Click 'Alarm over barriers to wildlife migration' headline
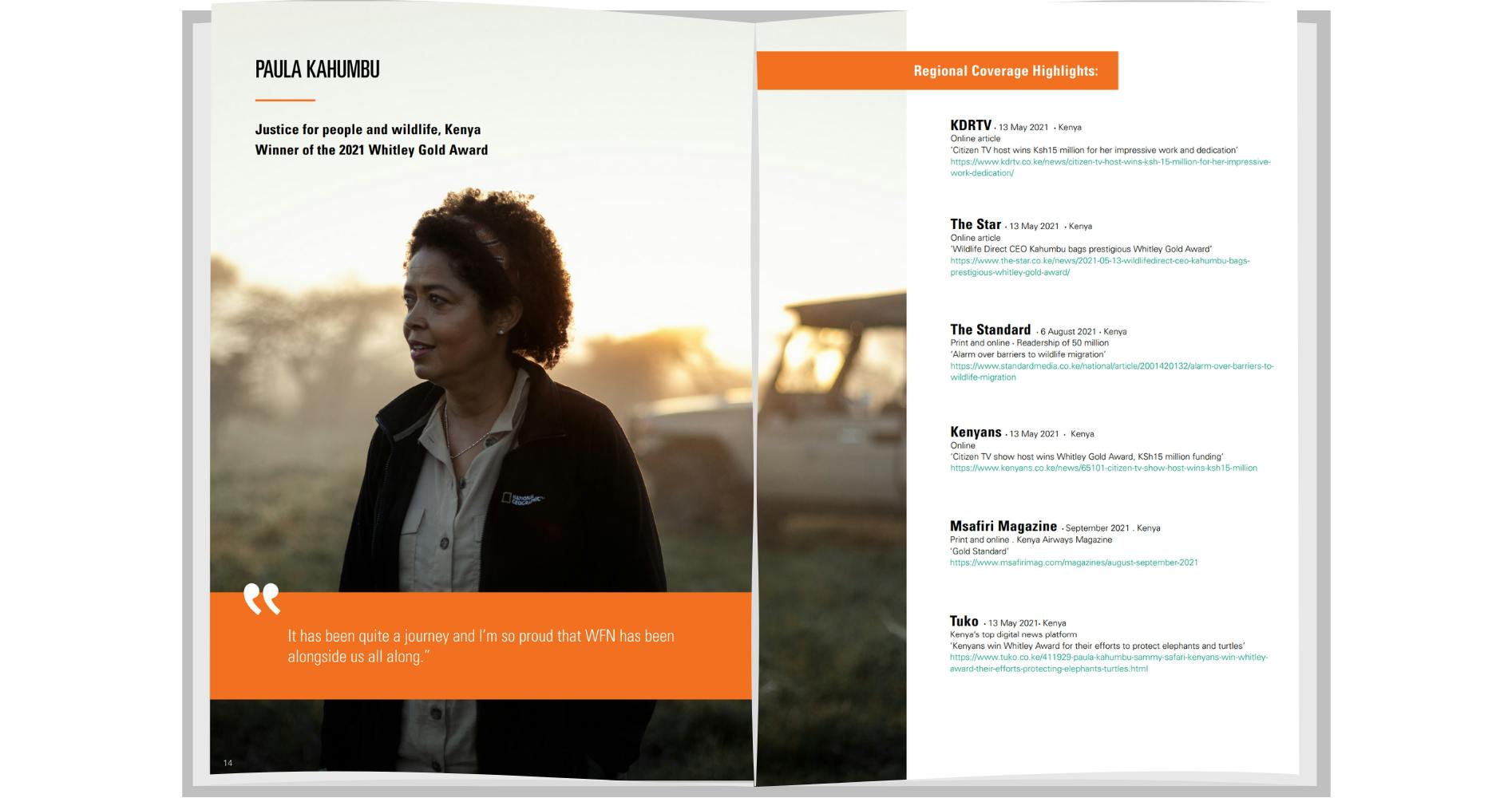 pos(1027,354)
